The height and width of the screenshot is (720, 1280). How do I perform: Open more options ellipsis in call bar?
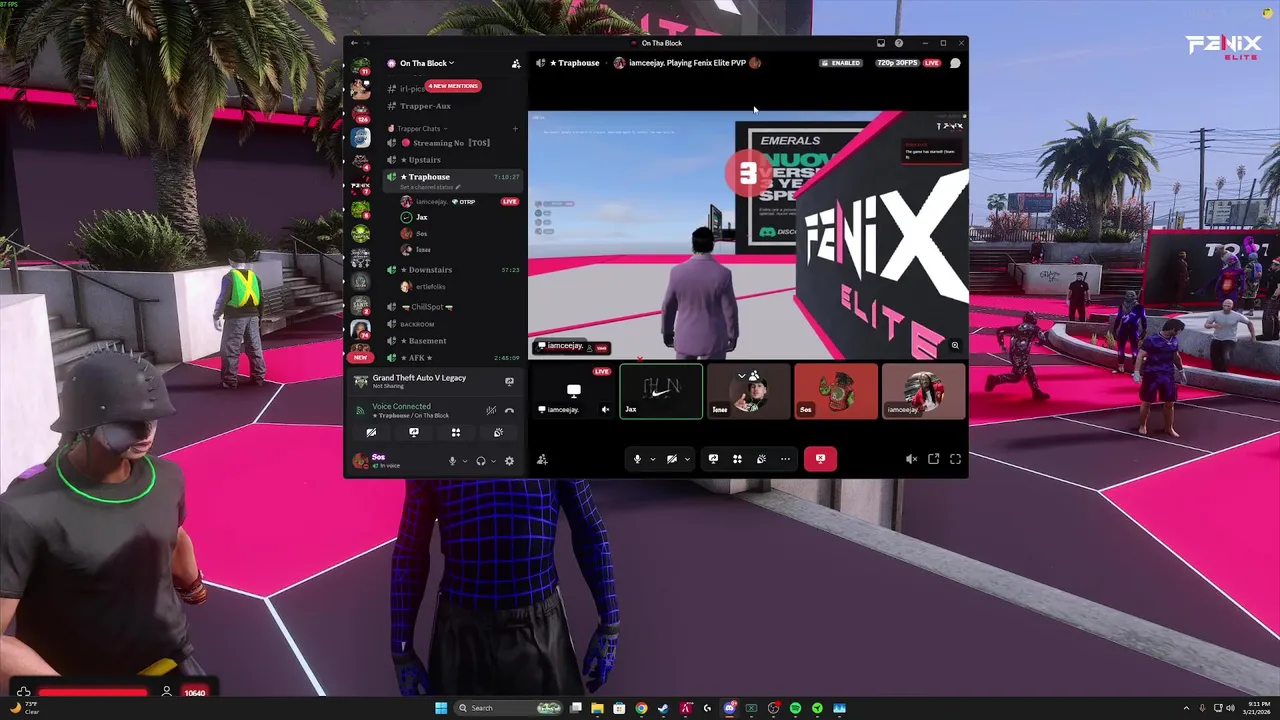tap(785, 459)
